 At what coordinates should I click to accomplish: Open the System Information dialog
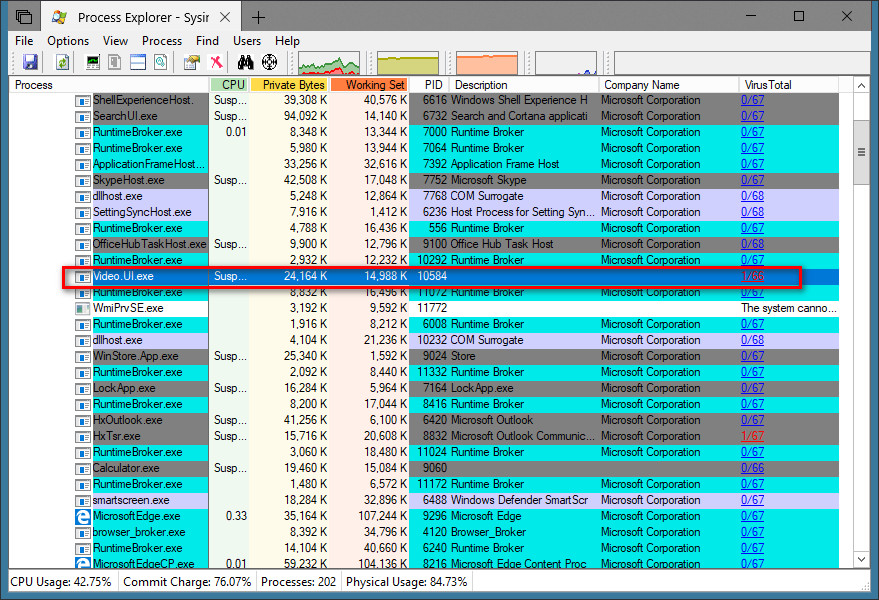90,61
